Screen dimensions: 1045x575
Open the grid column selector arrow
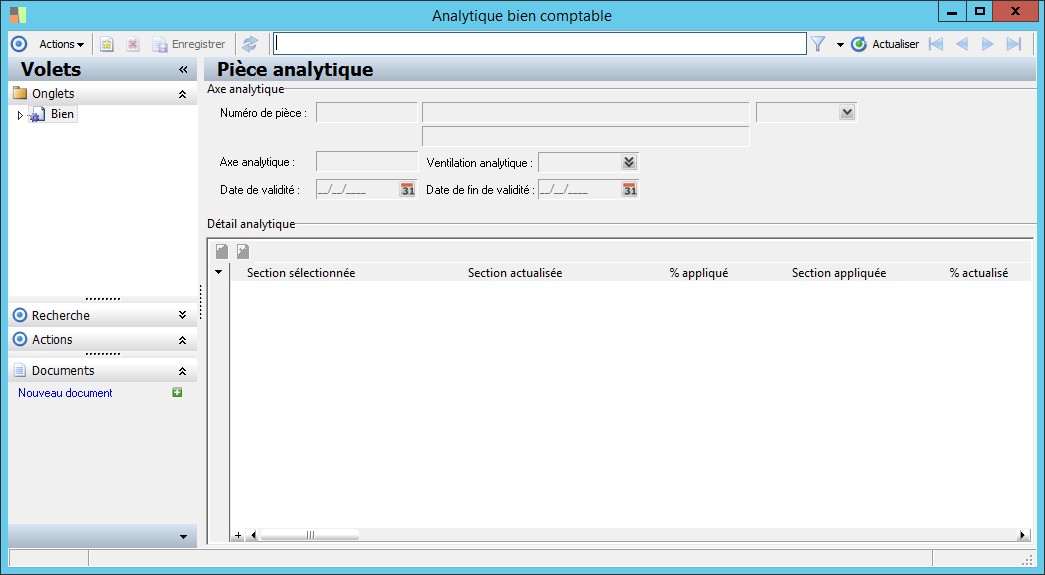[219, 273]
